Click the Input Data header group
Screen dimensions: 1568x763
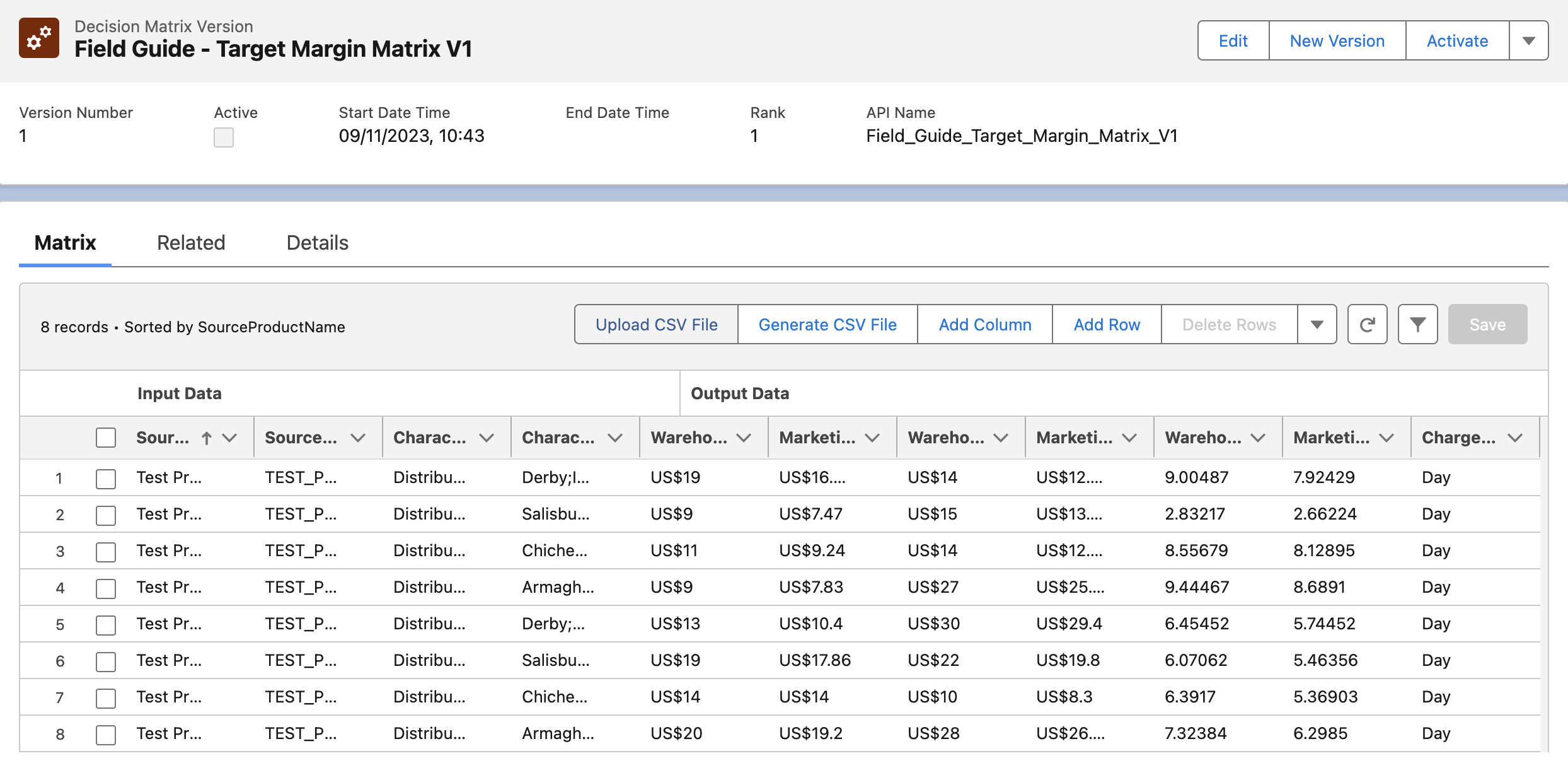(179, 393)
